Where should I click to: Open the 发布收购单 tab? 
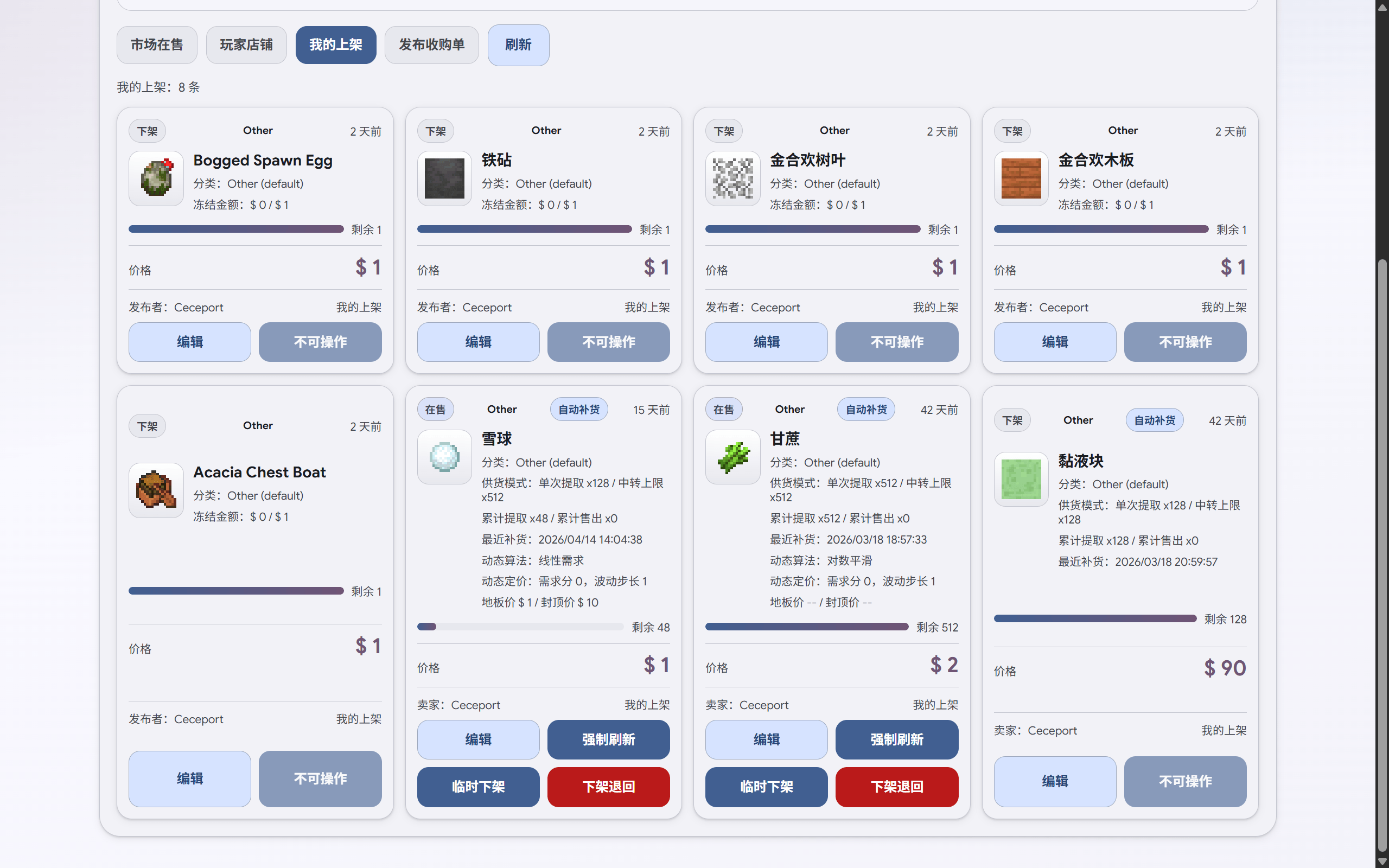[432, 45]
